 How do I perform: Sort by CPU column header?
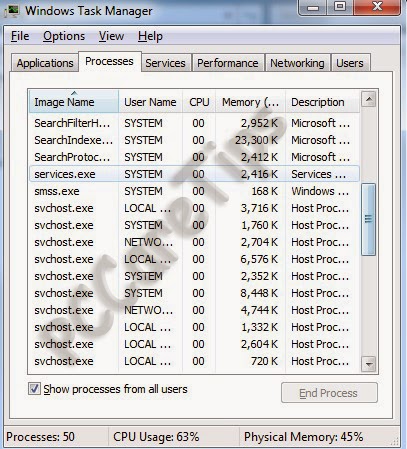click(199, 102)
